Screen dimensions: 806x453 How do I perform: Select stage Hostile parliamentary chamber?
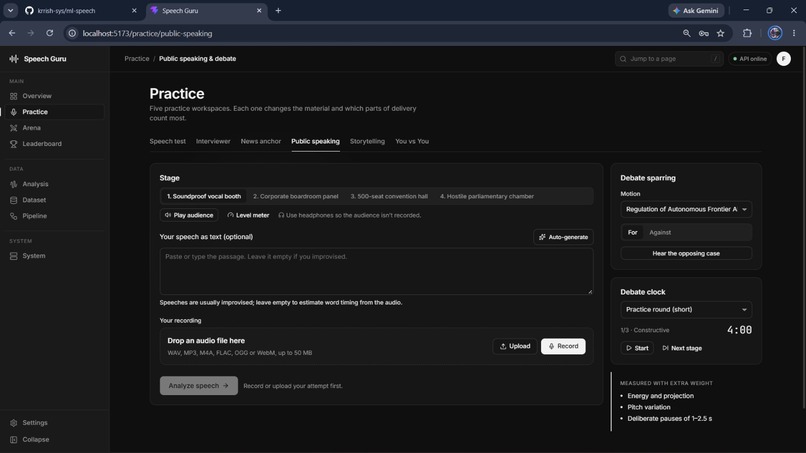(x=487, y=196)
